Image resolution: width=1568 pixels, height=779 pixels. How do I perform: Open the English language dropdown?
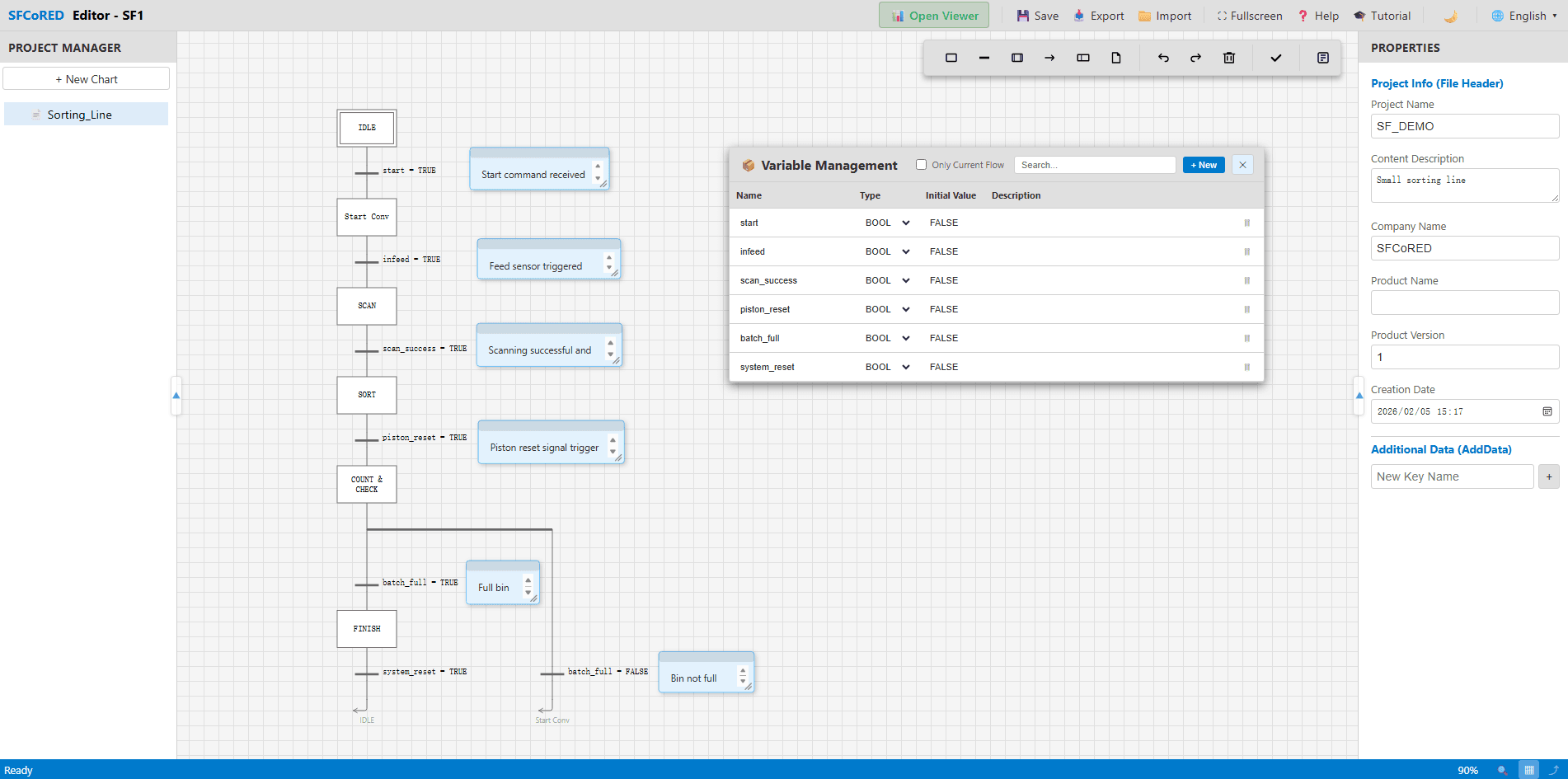click(1524, 16)
